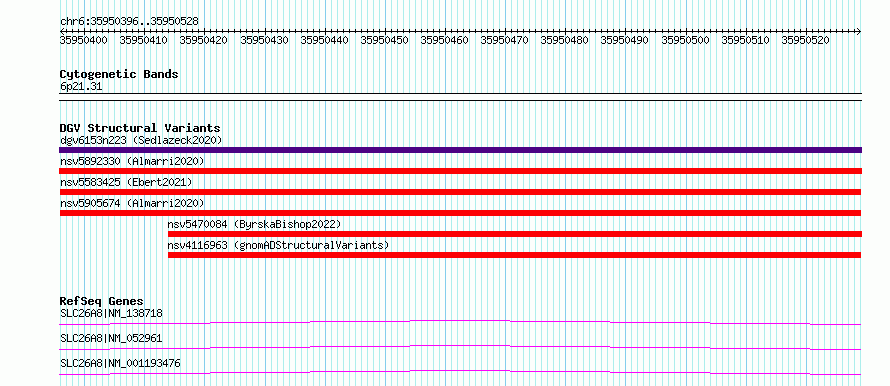The height and width of the screenshot is (386, 890).
Task: Select ruler position 35950460
Action: (444, 40)
